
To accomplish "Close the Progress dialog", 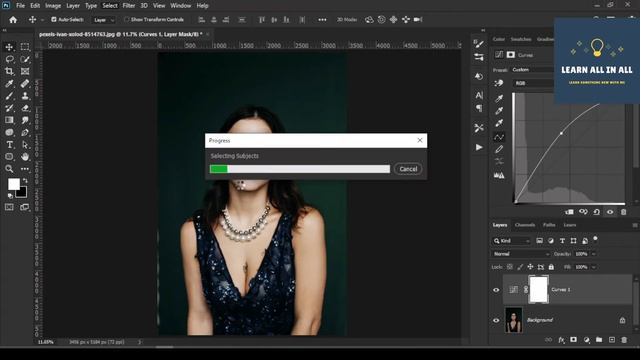I will click(420, 140).
